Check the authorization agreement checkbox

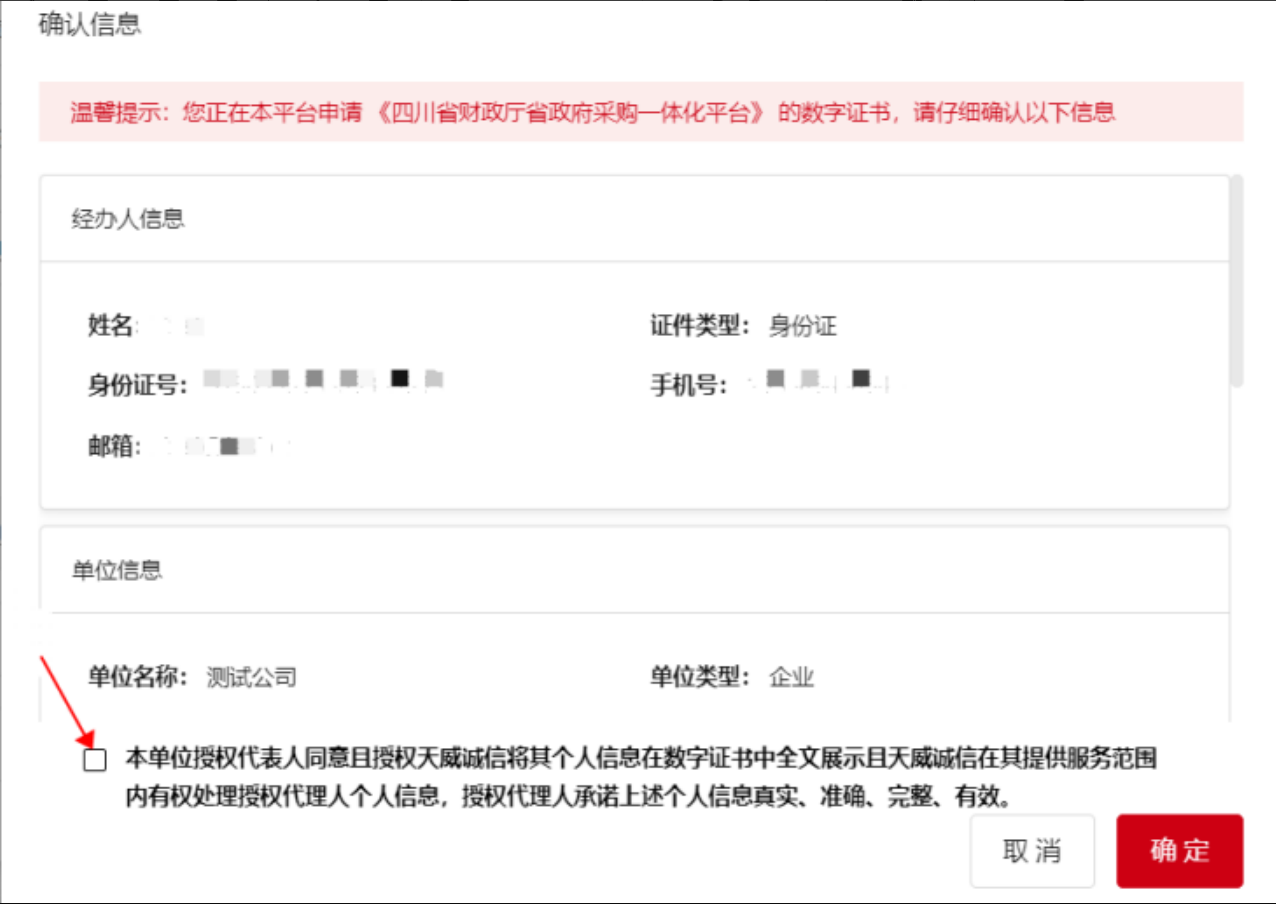pyautogui.click(x=95, y=760)
